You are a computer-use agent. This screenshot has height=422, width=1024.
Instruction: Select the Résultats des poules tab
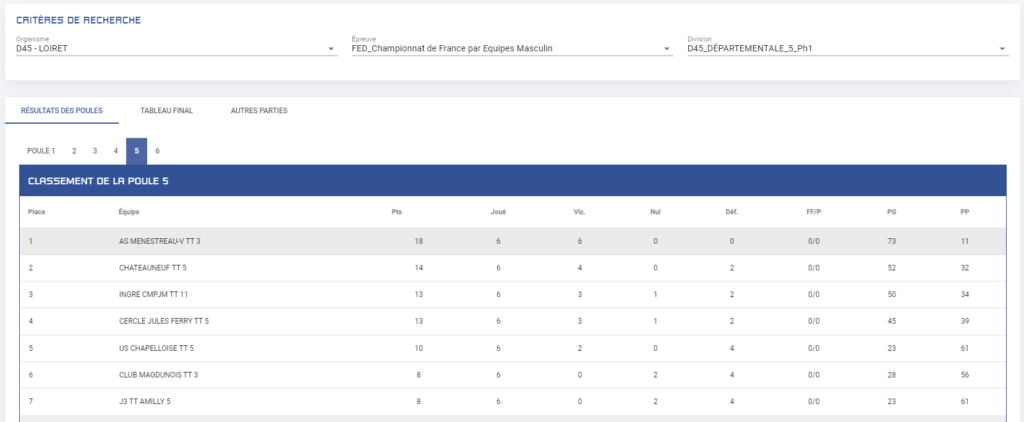61,110
